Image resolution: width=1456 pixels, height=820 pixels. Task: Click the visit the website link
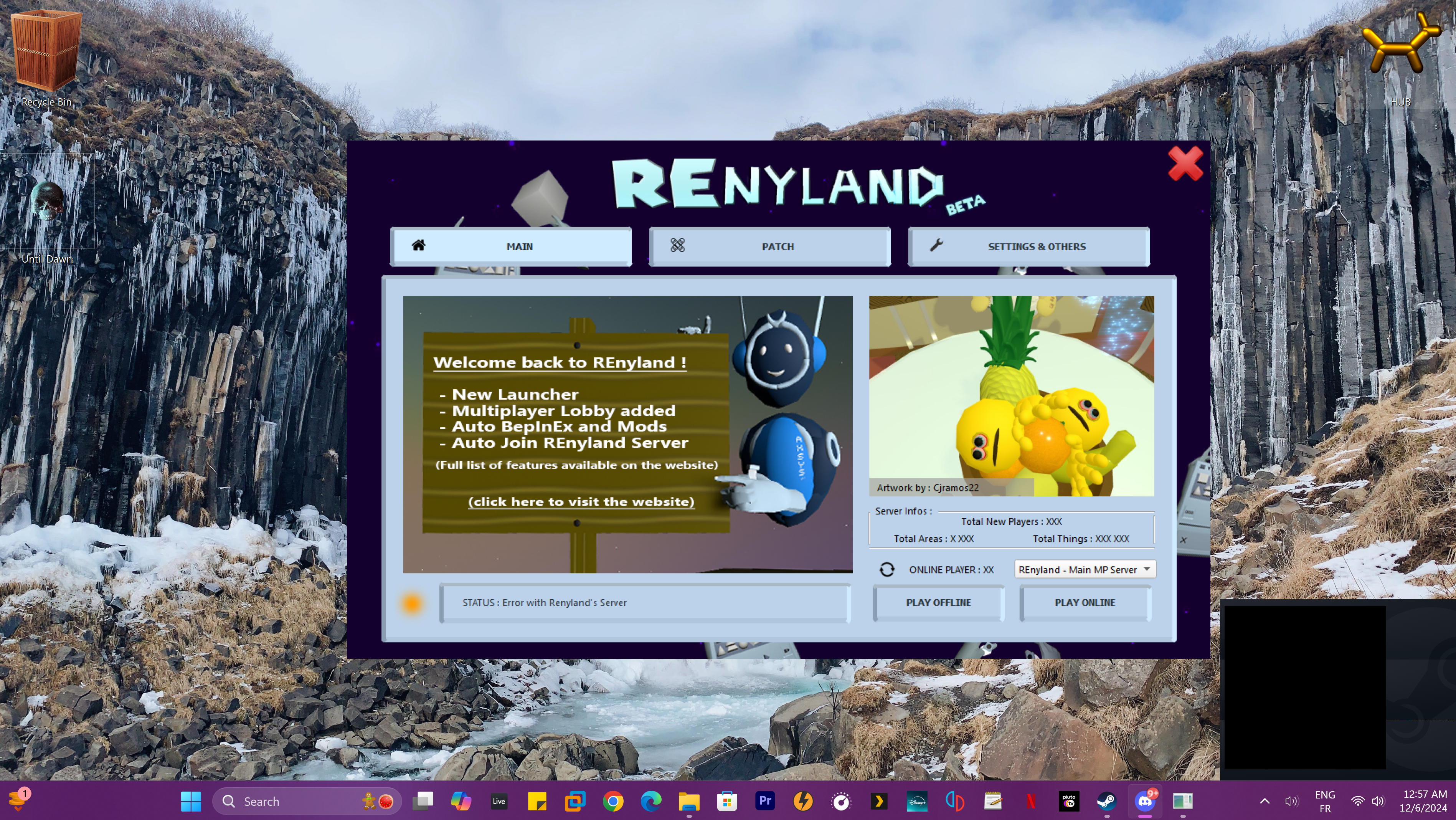pos(581,502)
